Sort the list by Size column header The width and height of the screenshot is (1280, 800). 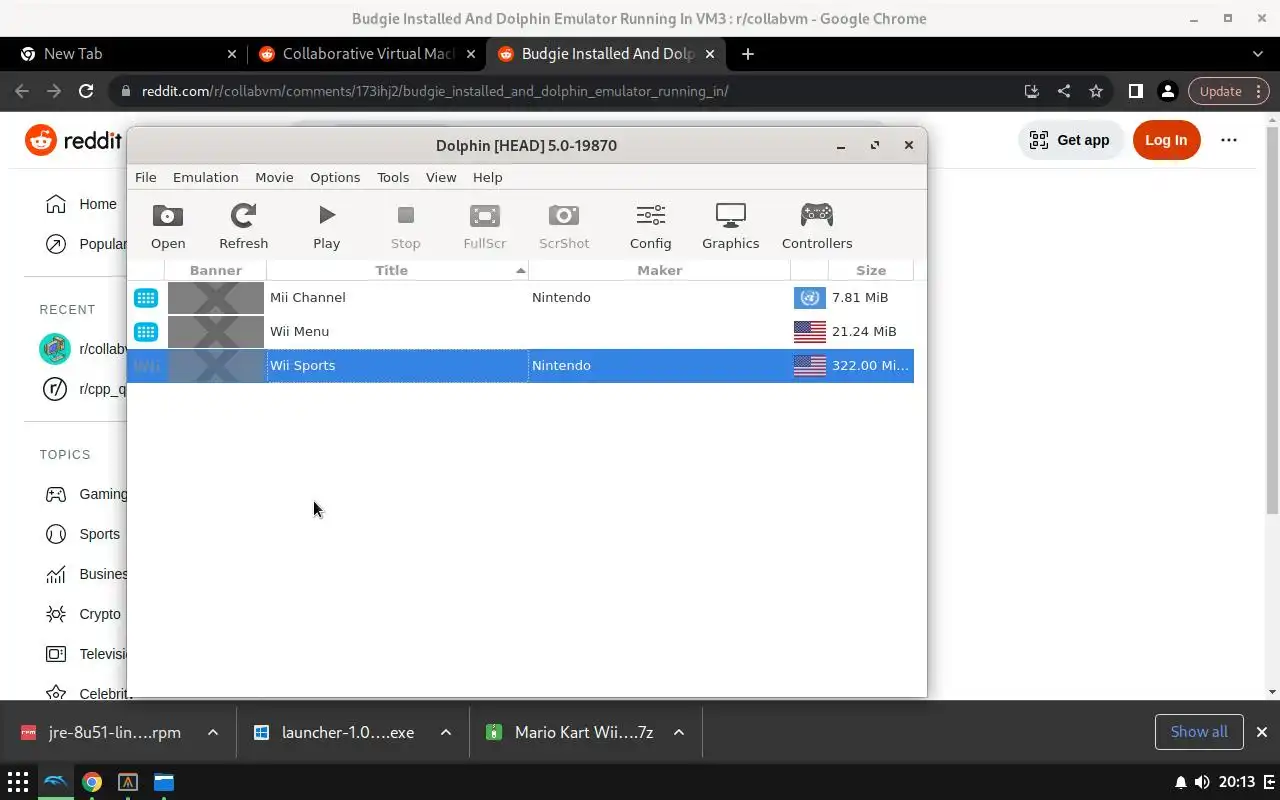(870, 270)
